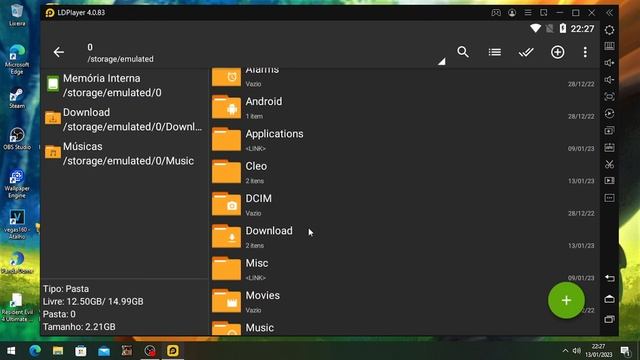Image resolution: width=640 pixels, height=360 pixels.
Task: Open the DCIM folder icon
Action: (x=226, y=204)
